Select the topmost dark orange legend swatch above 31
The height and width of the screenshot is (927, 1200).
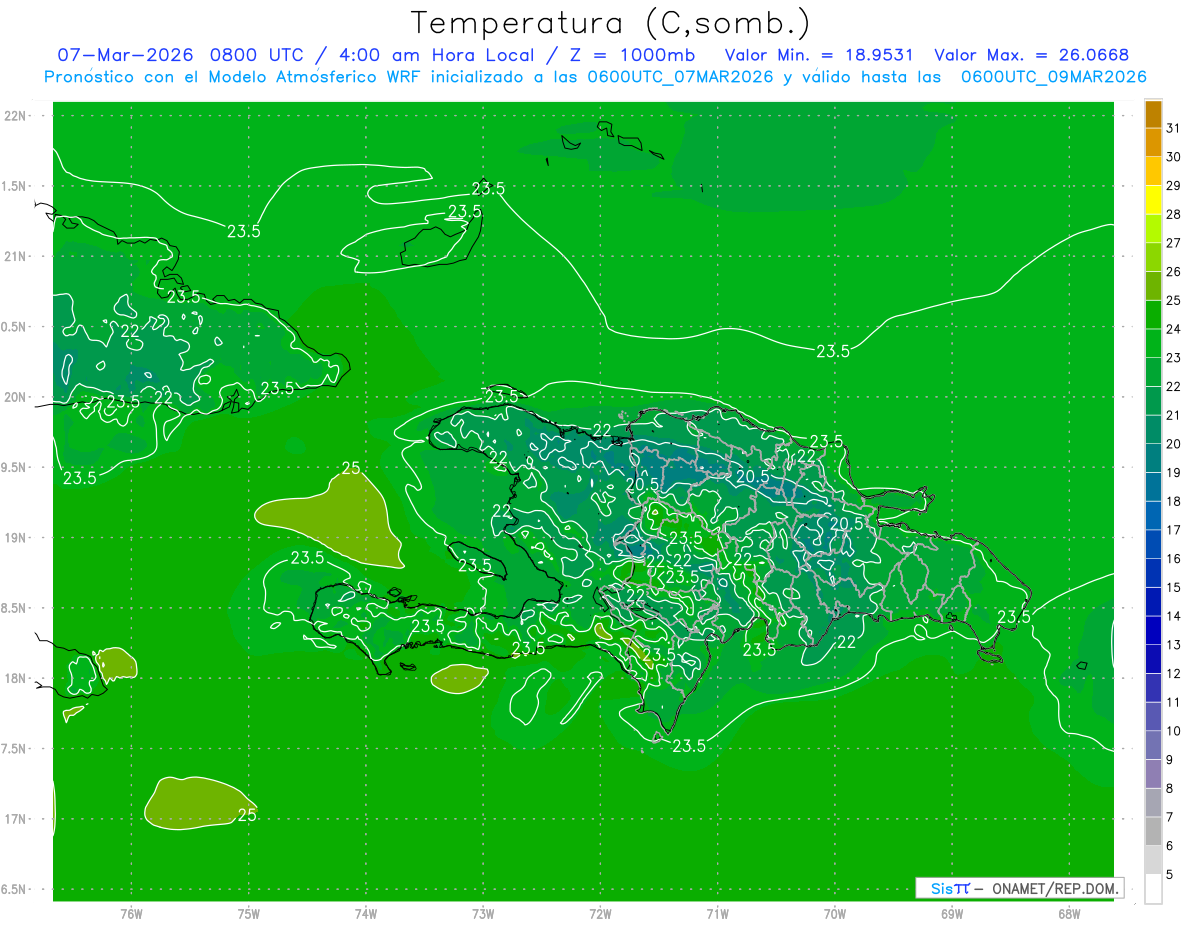click(x=1153, y=114)
